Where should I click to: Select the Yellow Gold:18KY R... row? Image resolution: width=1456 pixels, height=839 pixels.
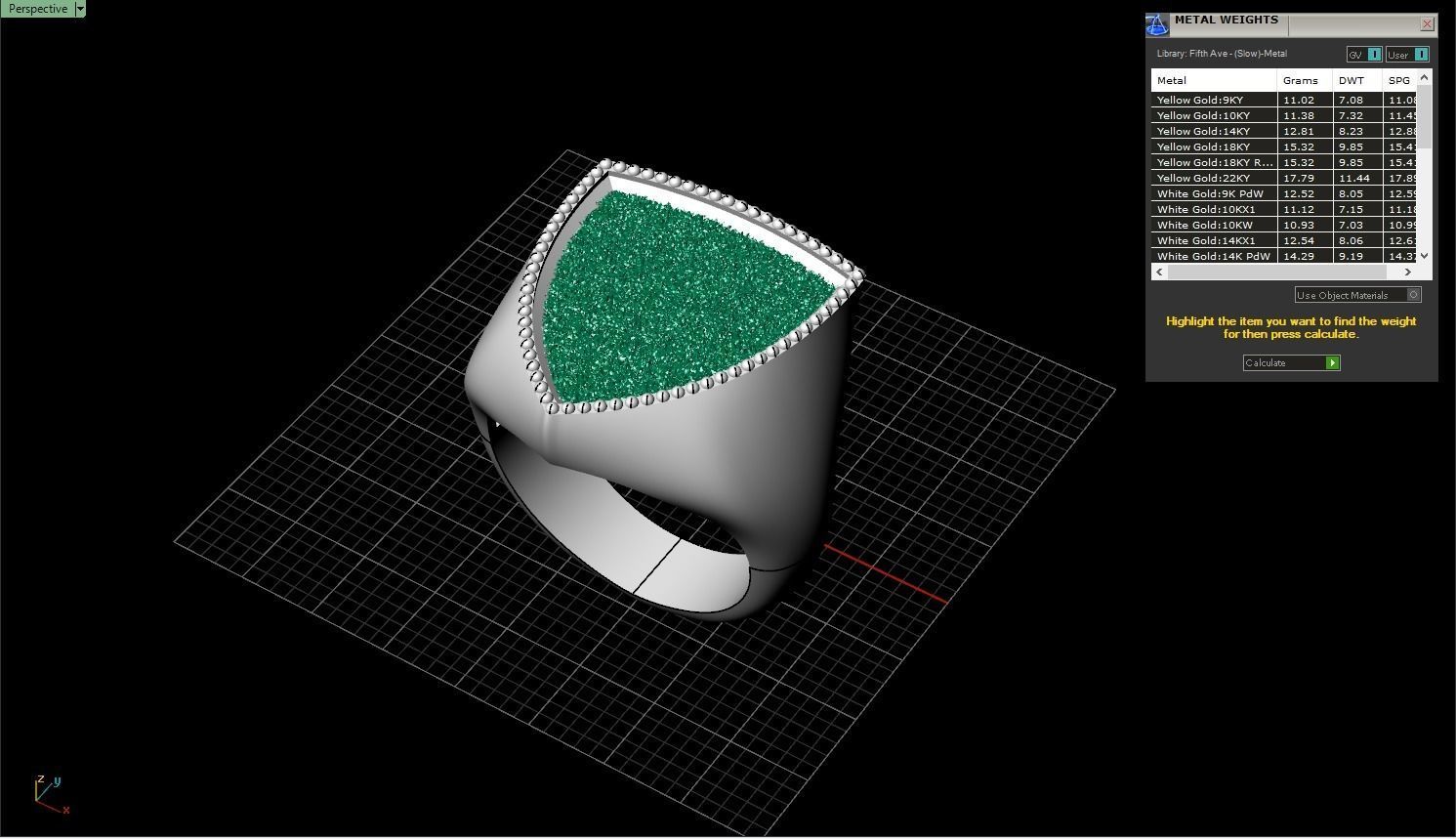click(x=1284, y=162)
